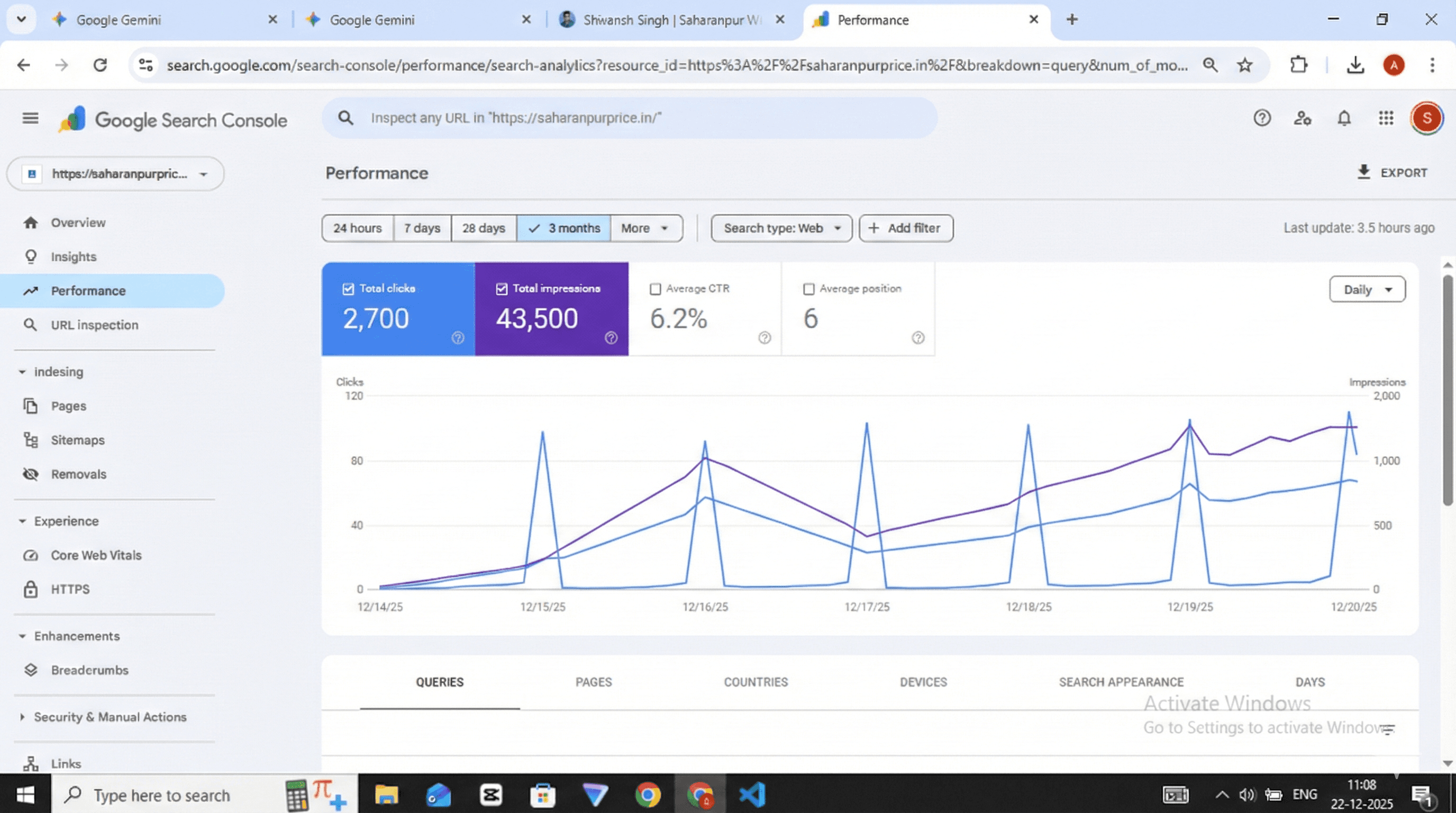Open the Google apps grid

(1385, 118)
